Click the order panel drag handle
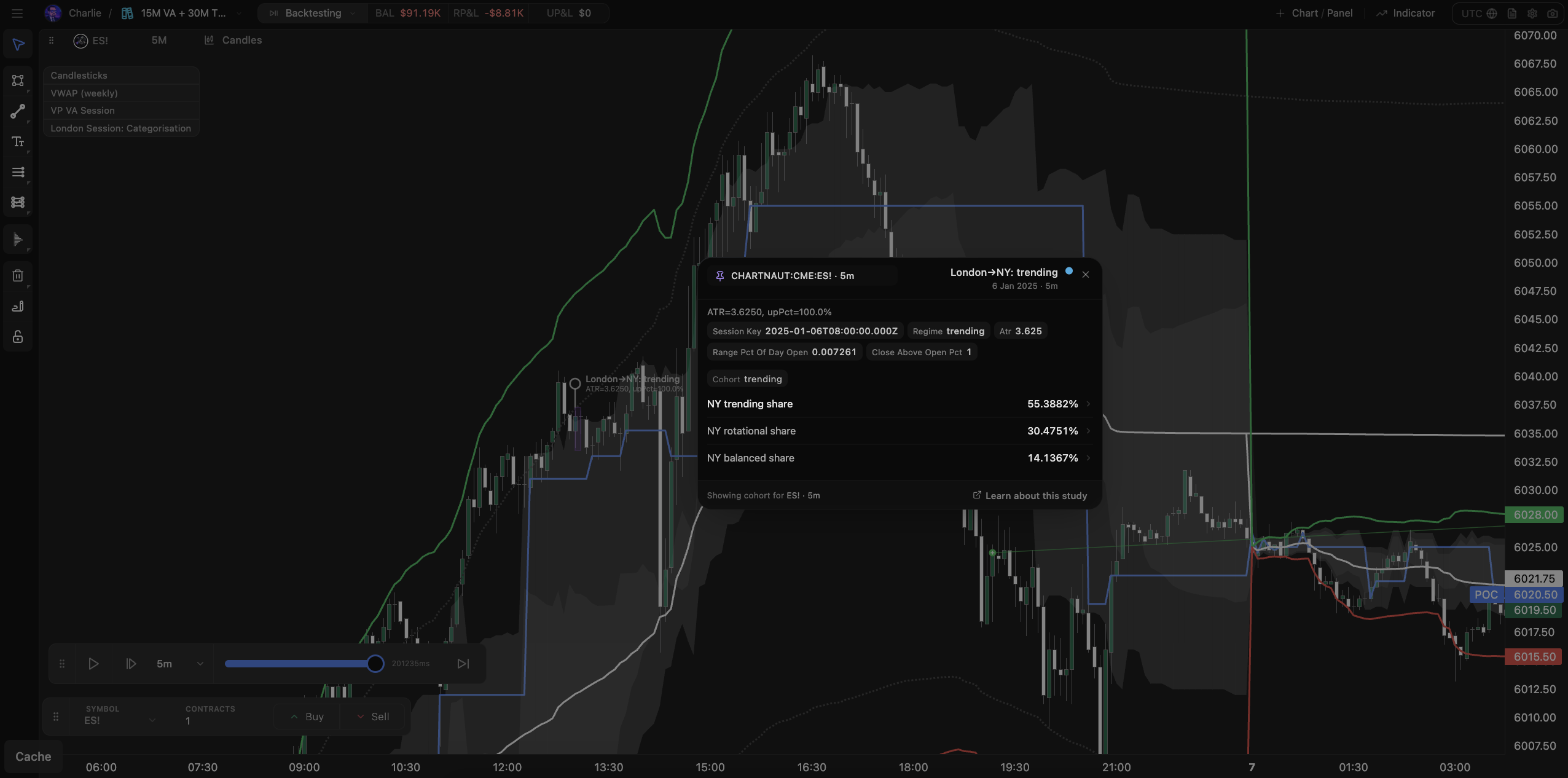This screenshot has height=778, width=1568. [x=56, y=717]
